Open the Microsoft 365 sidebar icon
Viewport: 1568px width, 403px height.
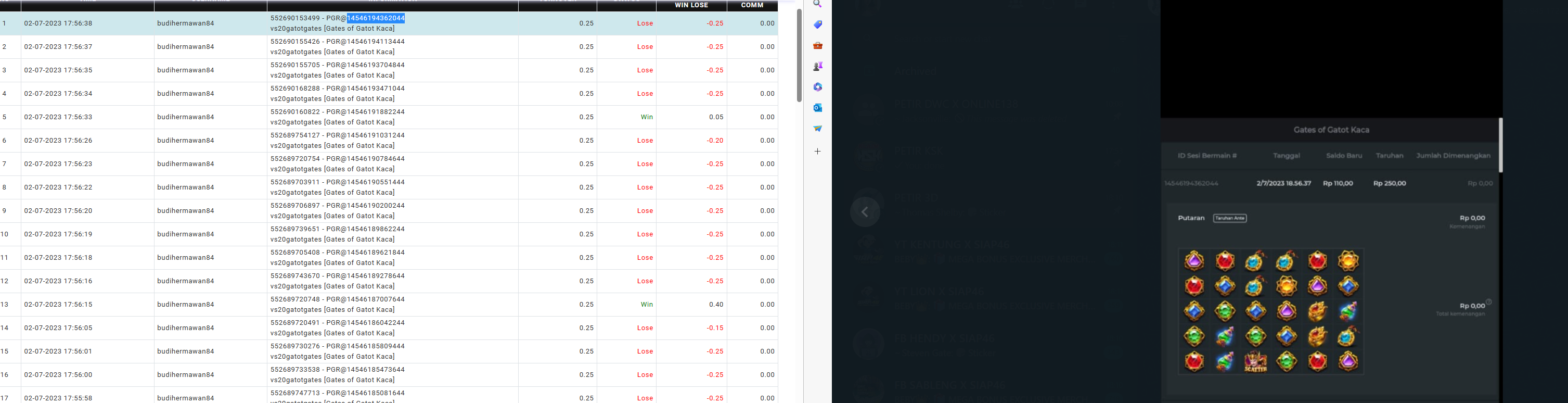click(817, 87)
